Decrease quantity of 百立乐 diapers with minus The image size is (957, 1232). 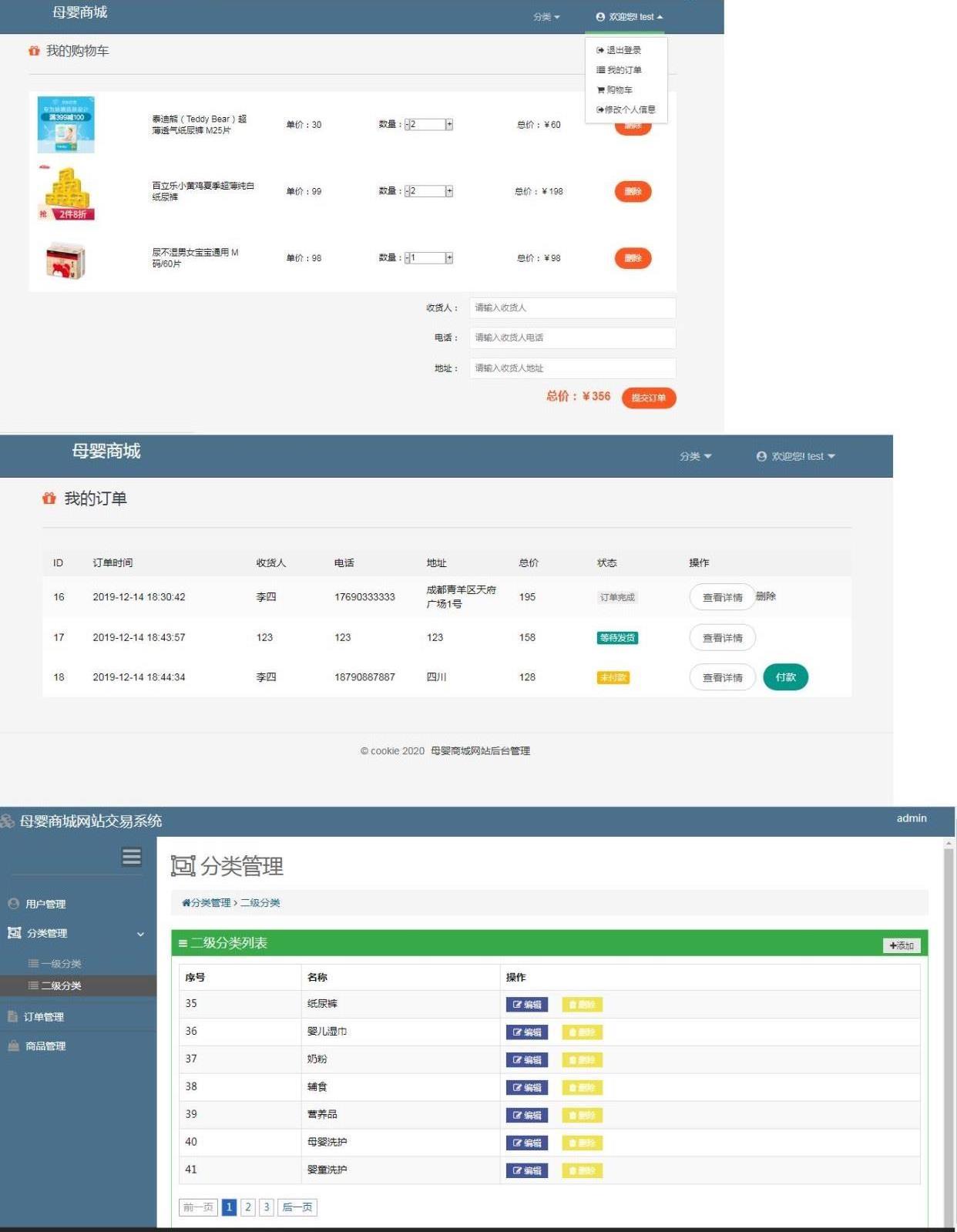(408, 191)
